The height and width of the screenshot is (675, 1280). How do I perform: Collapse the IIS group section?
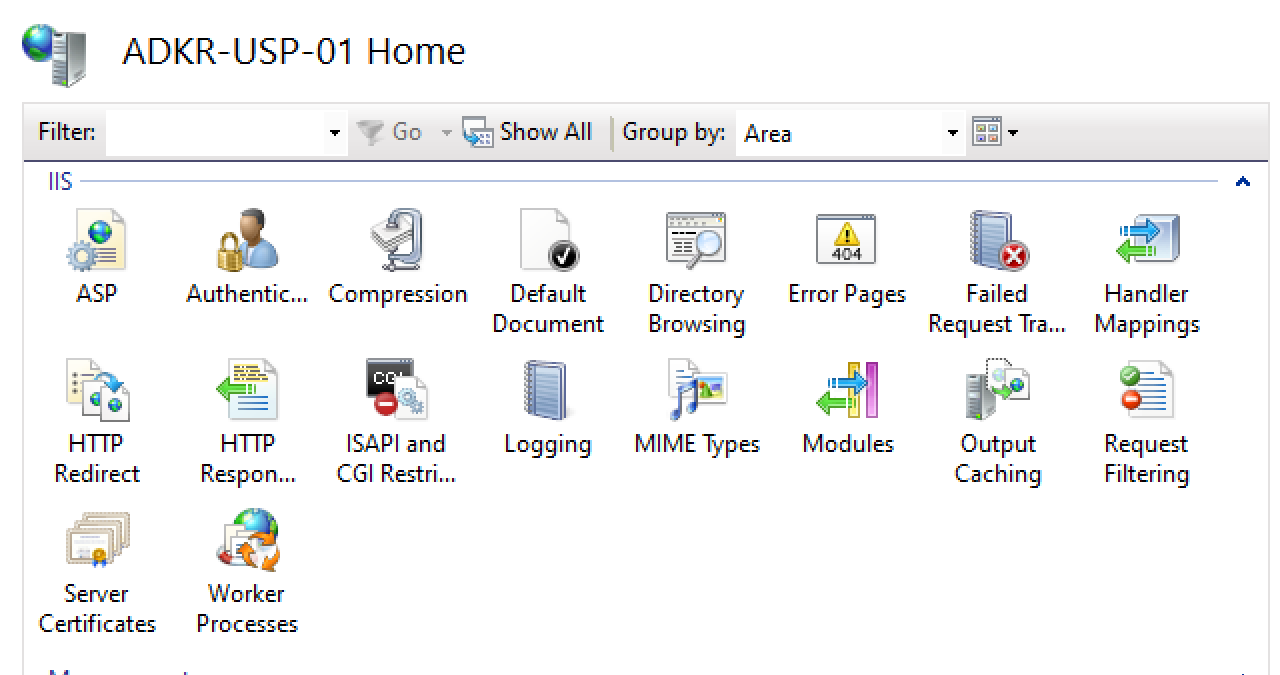tap(1243, 182)
